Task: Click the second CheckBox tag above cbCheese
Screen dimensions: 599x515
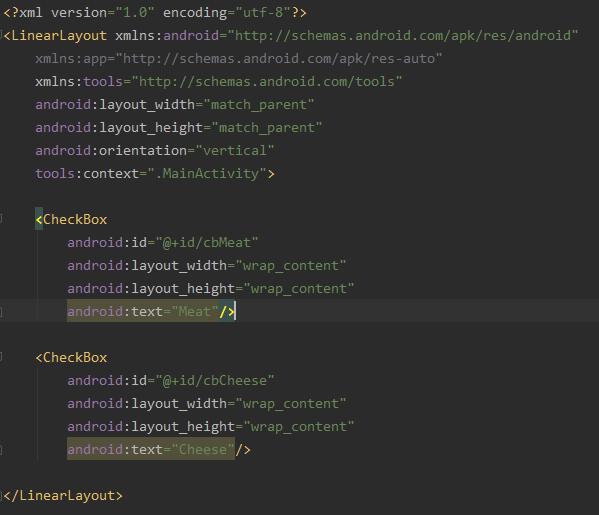Action: tap(71, 357)
